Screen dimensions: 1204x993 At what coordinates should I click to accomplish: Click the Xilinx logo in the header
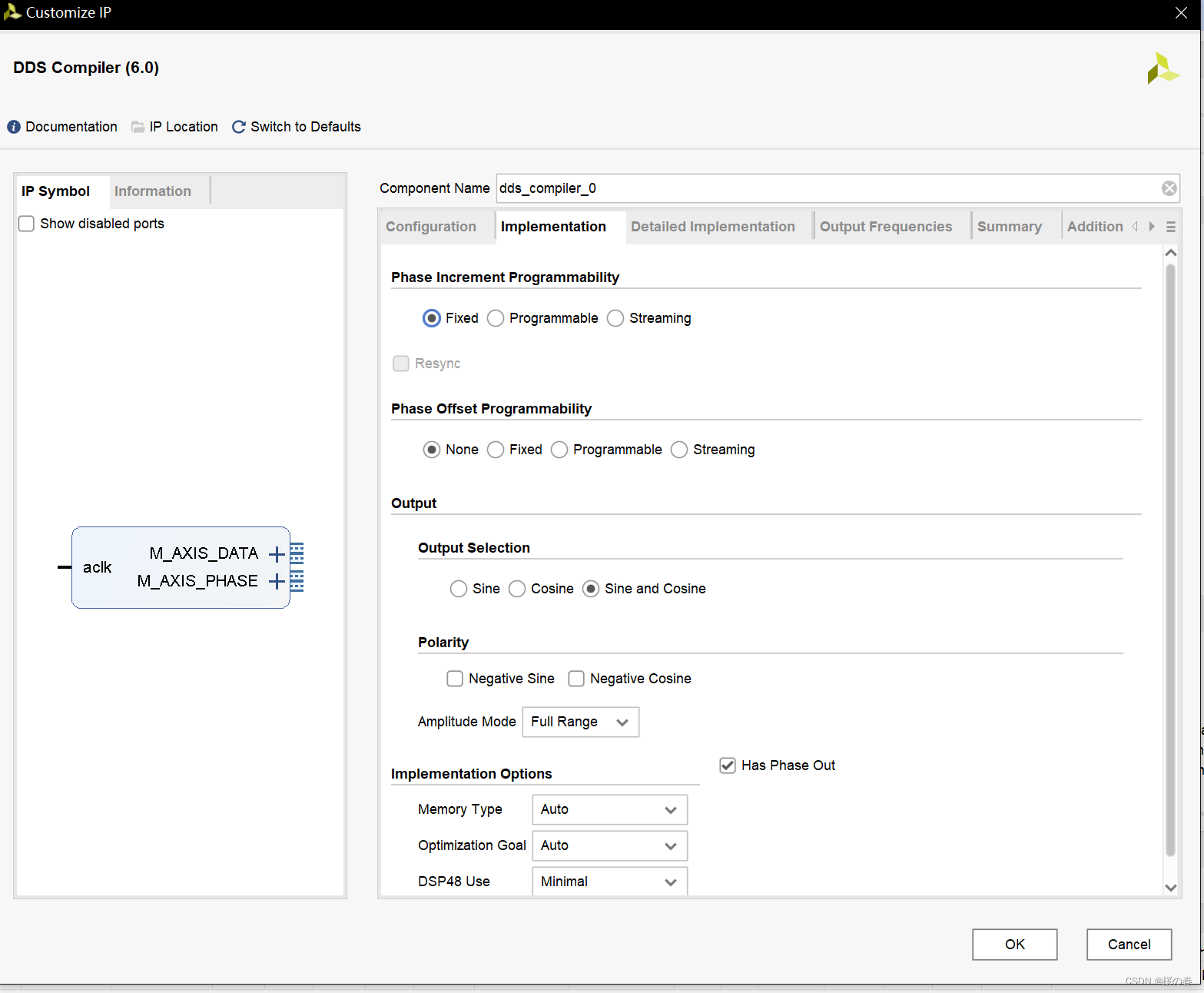(x=1163, y=68)
